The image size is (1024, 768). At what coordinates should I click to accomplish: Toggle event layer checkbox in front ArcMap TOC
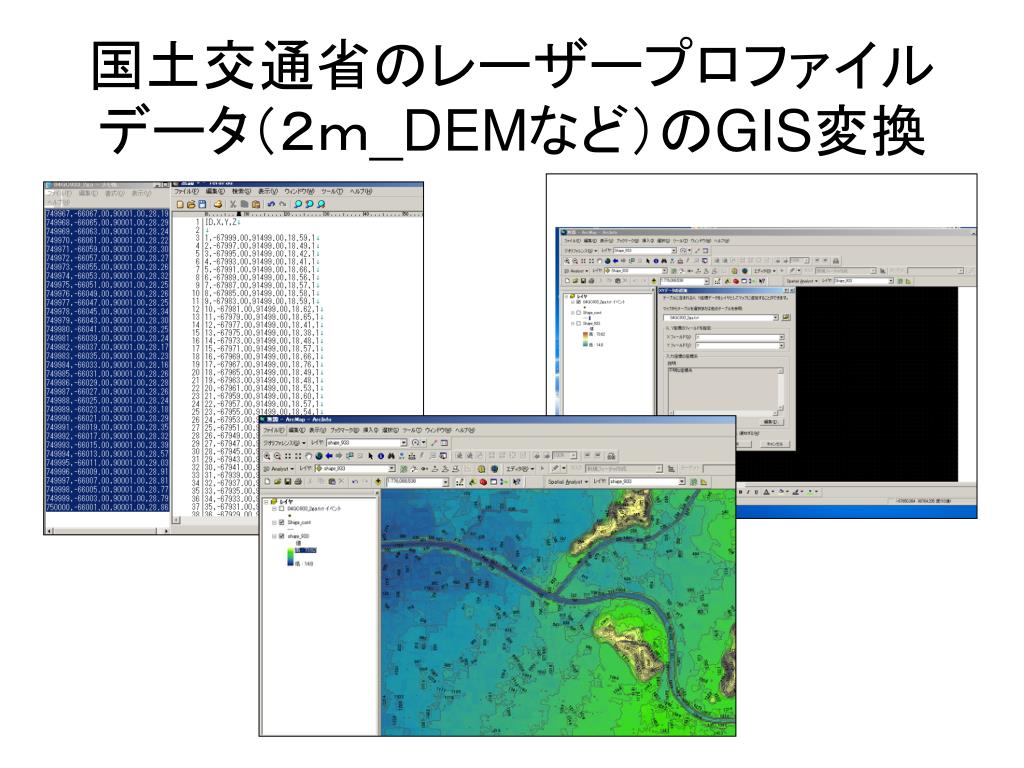coord(281,508)
